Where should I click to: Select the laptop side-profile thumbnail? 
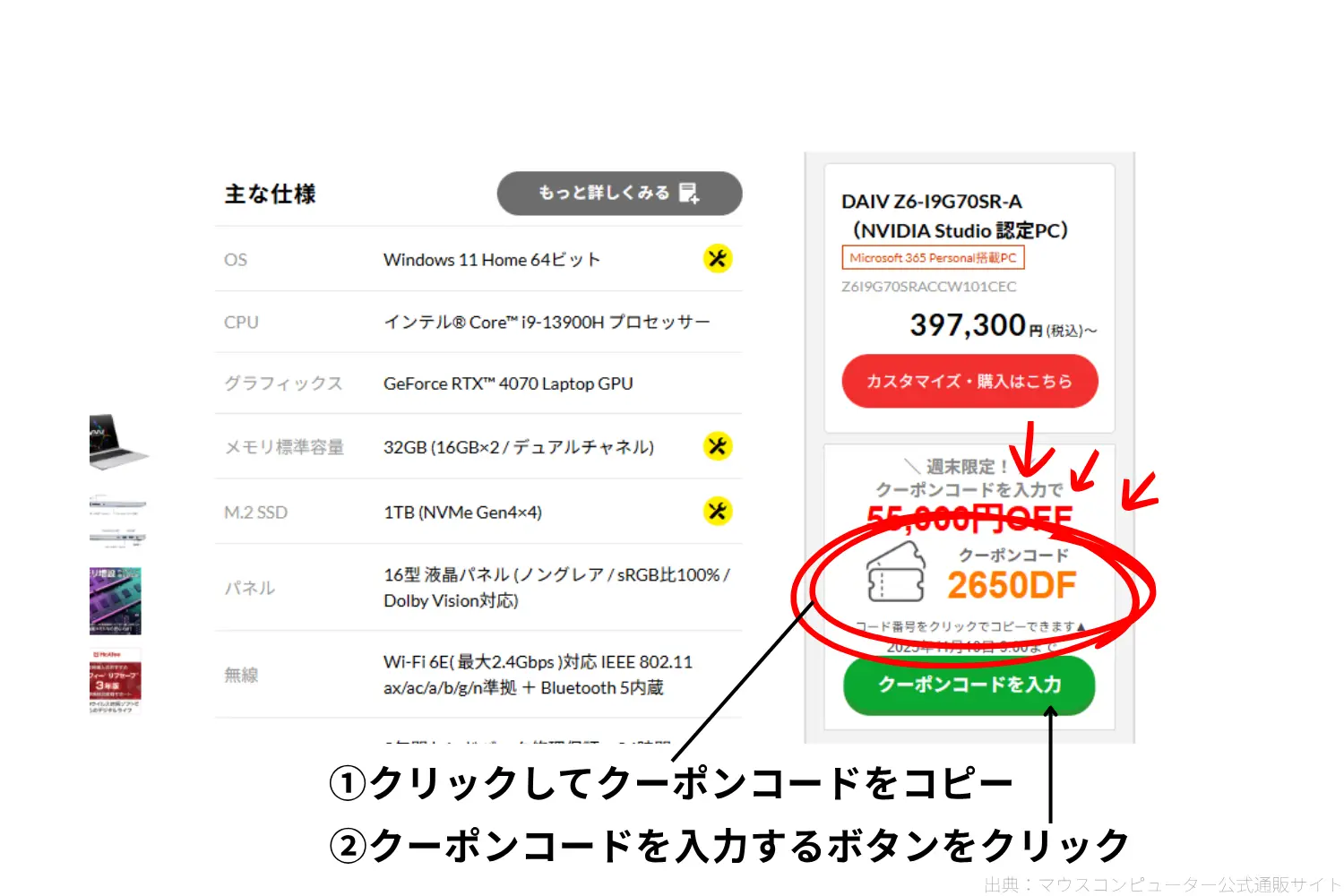tap(116, 504)
